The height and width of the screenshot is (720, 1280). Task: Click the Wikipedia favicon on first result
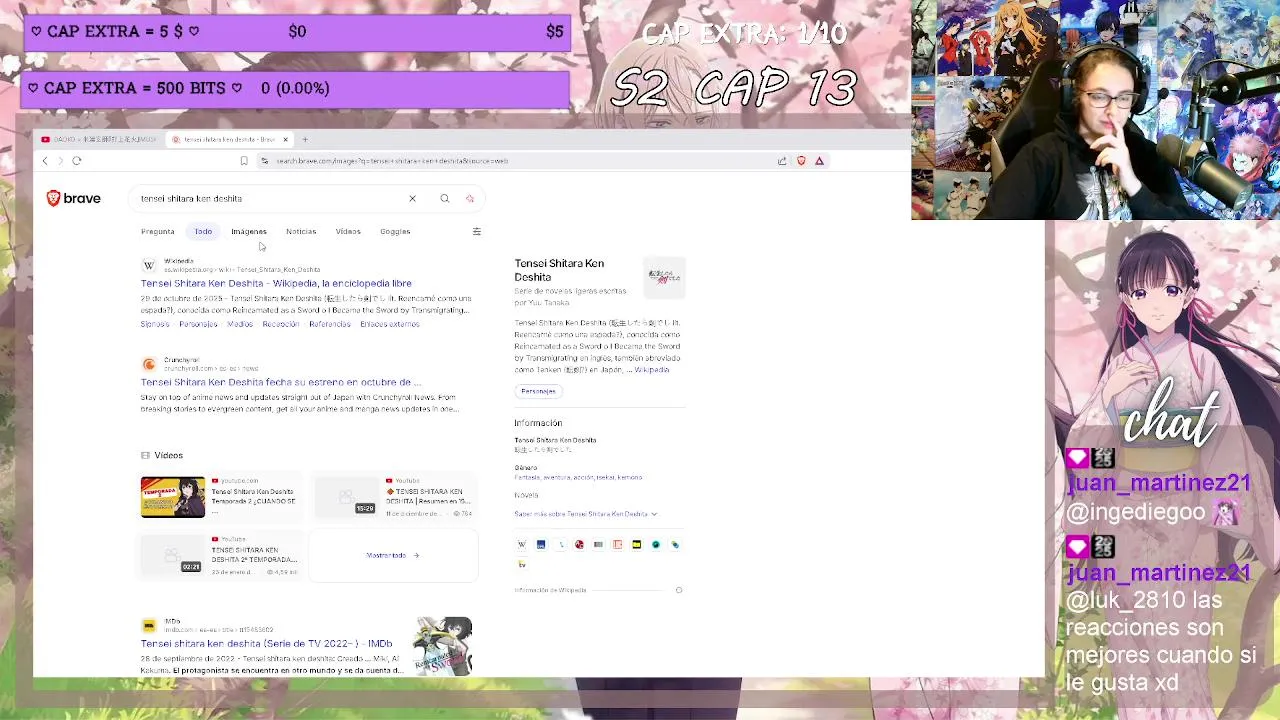[x=149, y=265]
